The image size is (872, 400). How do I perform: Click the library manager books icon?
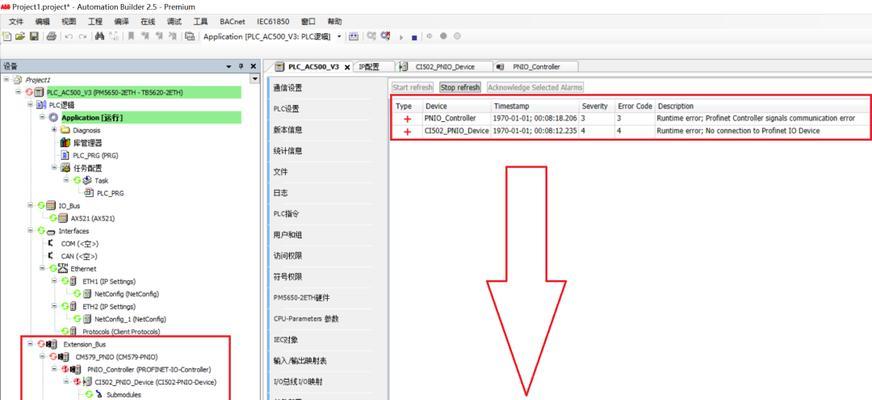(65, 142)
